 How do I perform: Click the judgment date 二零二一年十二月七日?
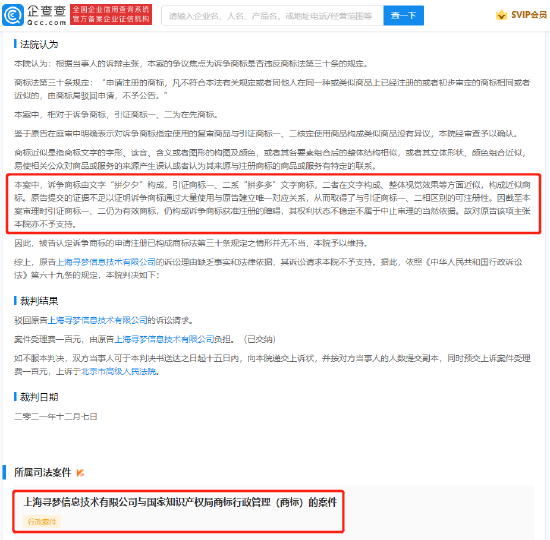[56, 416]
